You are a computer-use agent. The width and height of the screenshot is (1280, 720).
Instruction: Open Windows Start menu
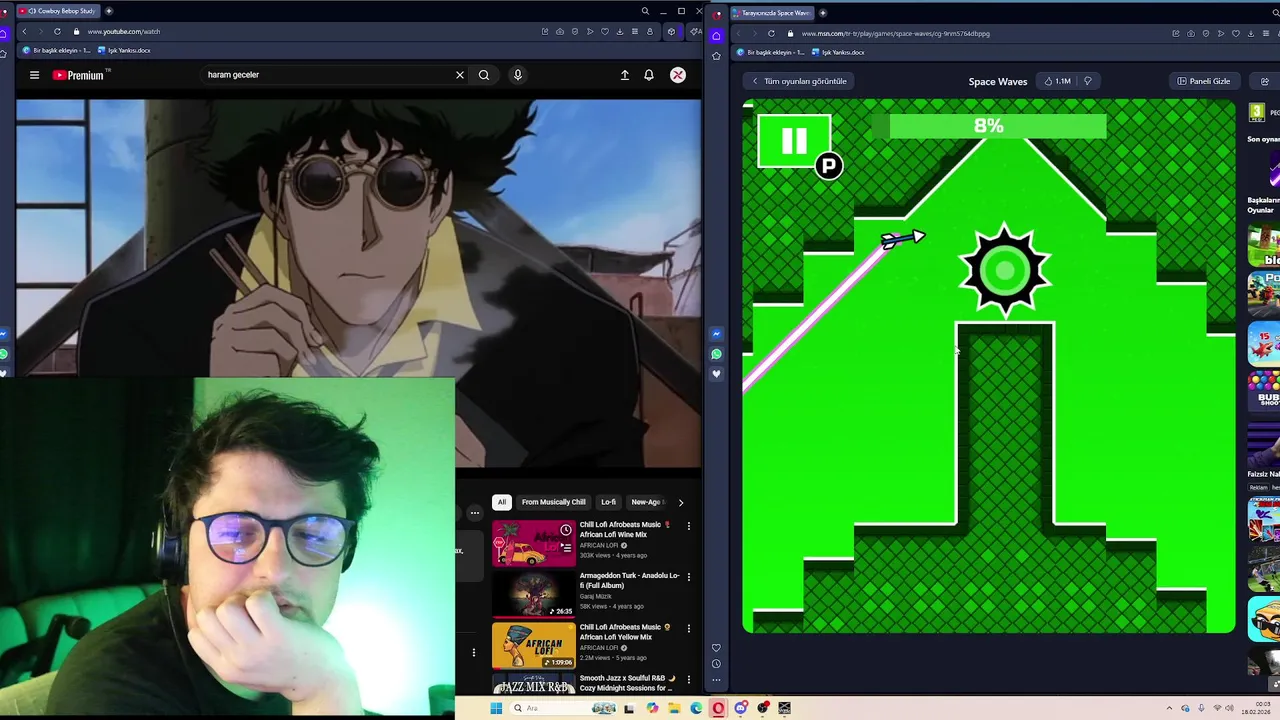[496, 708]
